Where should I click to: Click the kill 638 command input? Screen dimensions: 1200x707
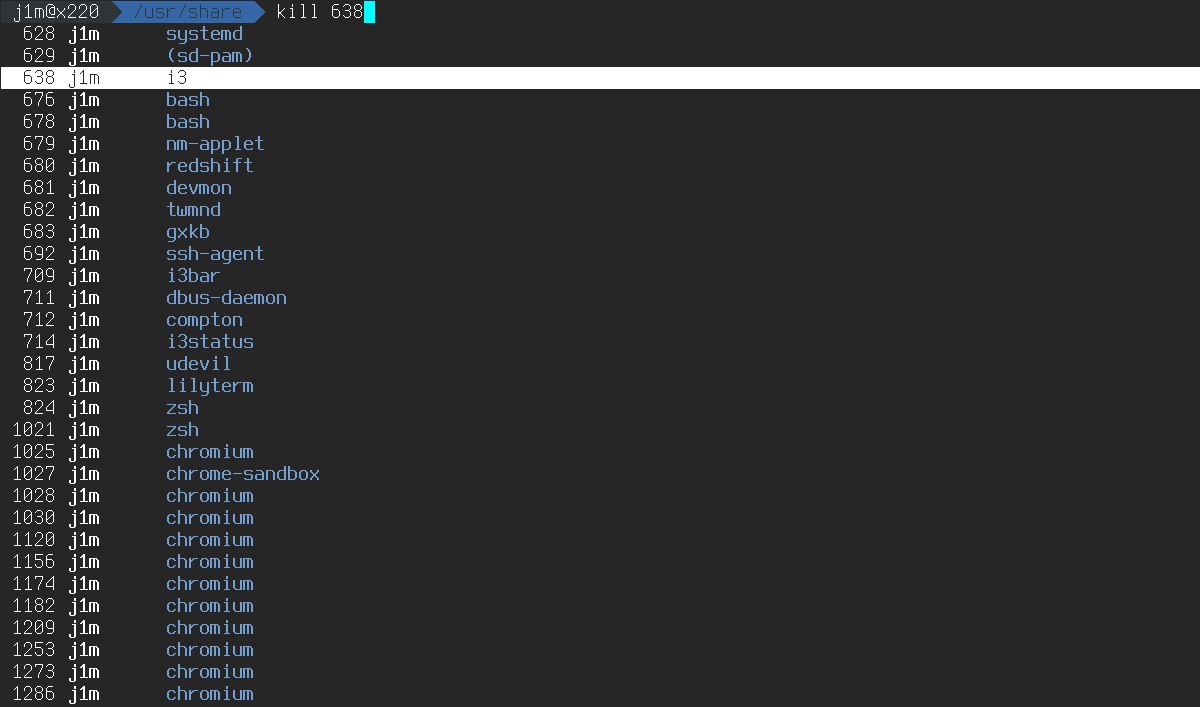pos(320,12)
